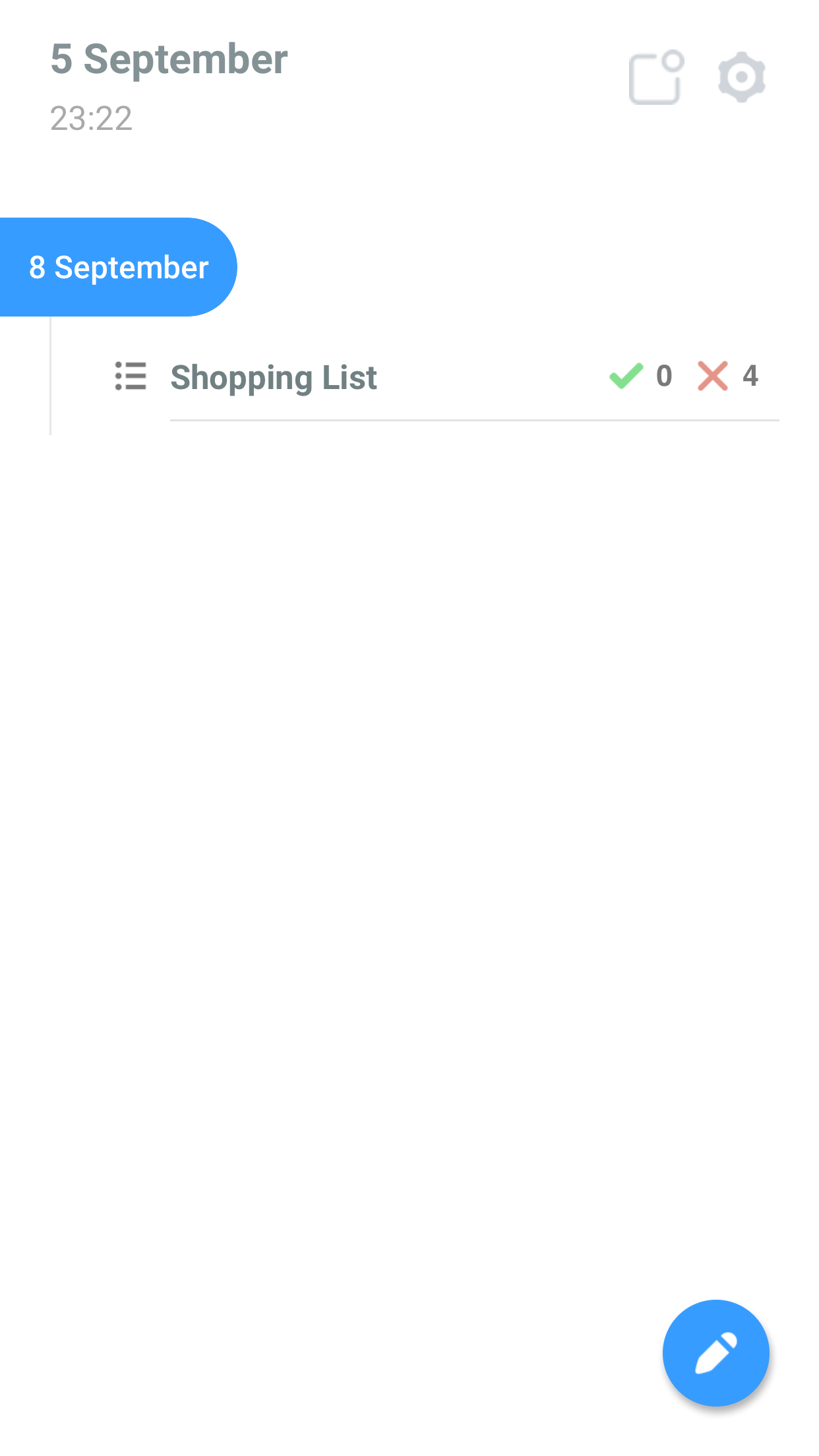Screen dimensions: 819x1456
Task: Click the 8 September date pill
Action: click(118, 267)
